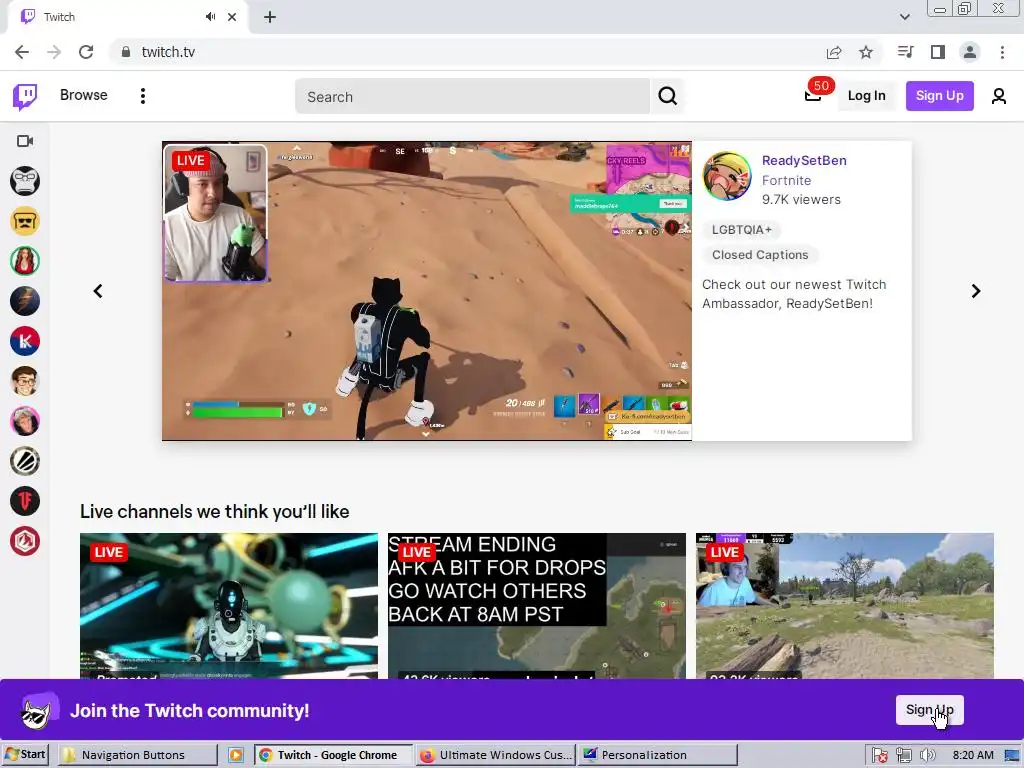Open the lightning bolt avatar channel
The image size is (1024, 768).
(x=25, y=301)
